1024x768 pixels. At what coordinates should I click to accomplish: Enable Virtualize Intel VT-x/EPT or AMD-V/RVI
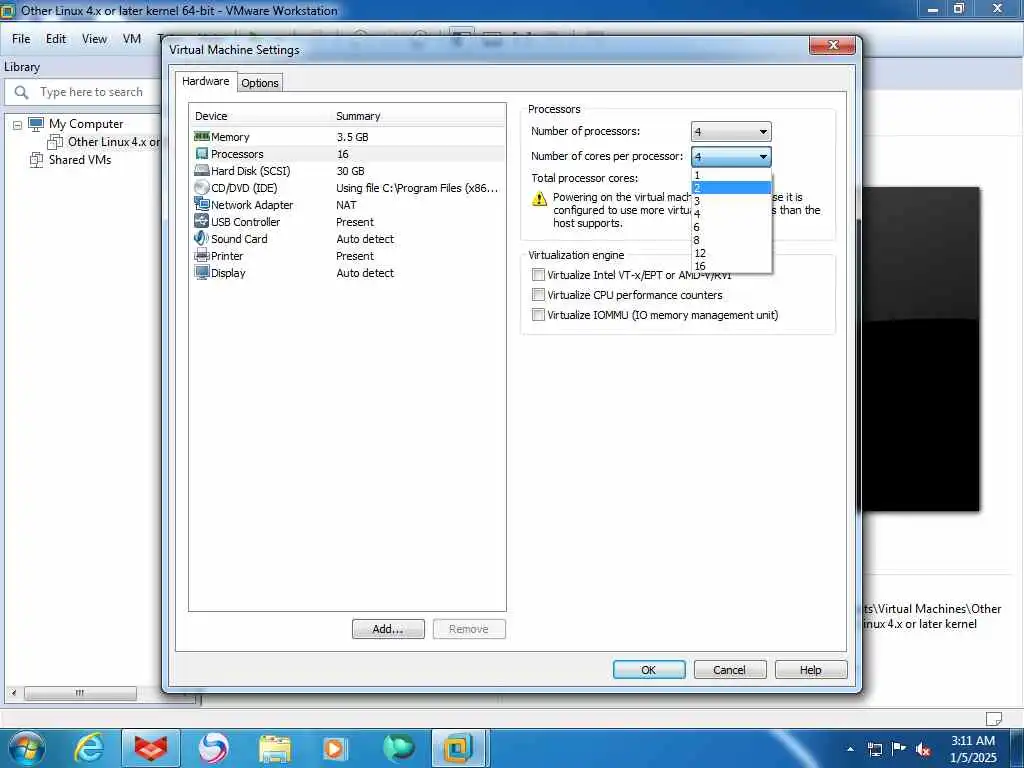tap(538, 274)
